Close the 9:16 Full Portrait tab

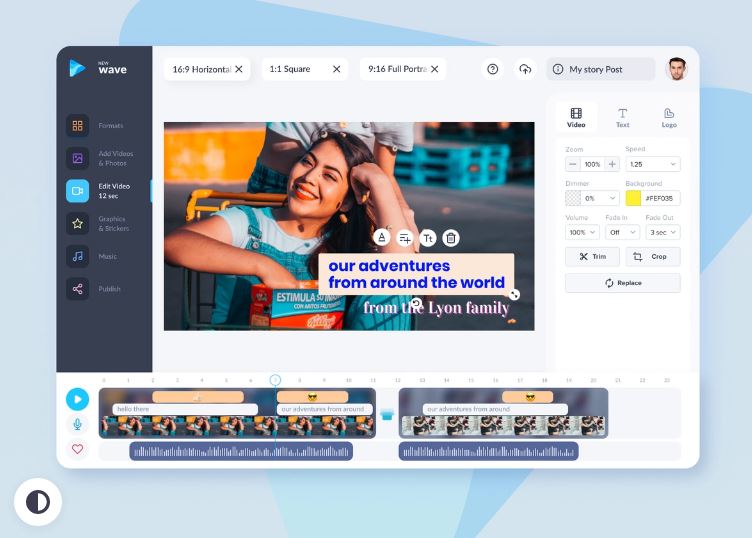435,69
